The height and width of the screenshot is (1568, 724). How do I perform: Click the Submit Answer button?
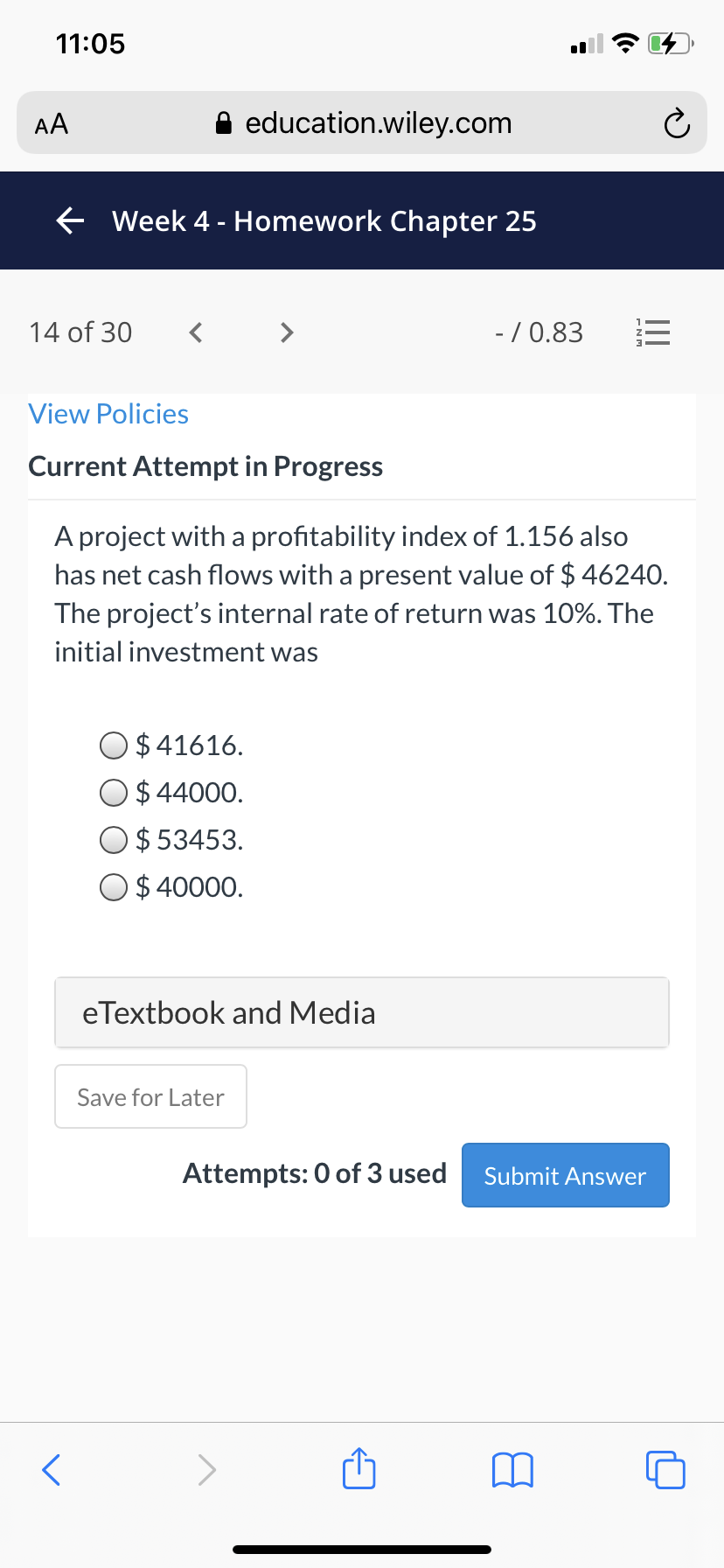[x=565, y=1175]
